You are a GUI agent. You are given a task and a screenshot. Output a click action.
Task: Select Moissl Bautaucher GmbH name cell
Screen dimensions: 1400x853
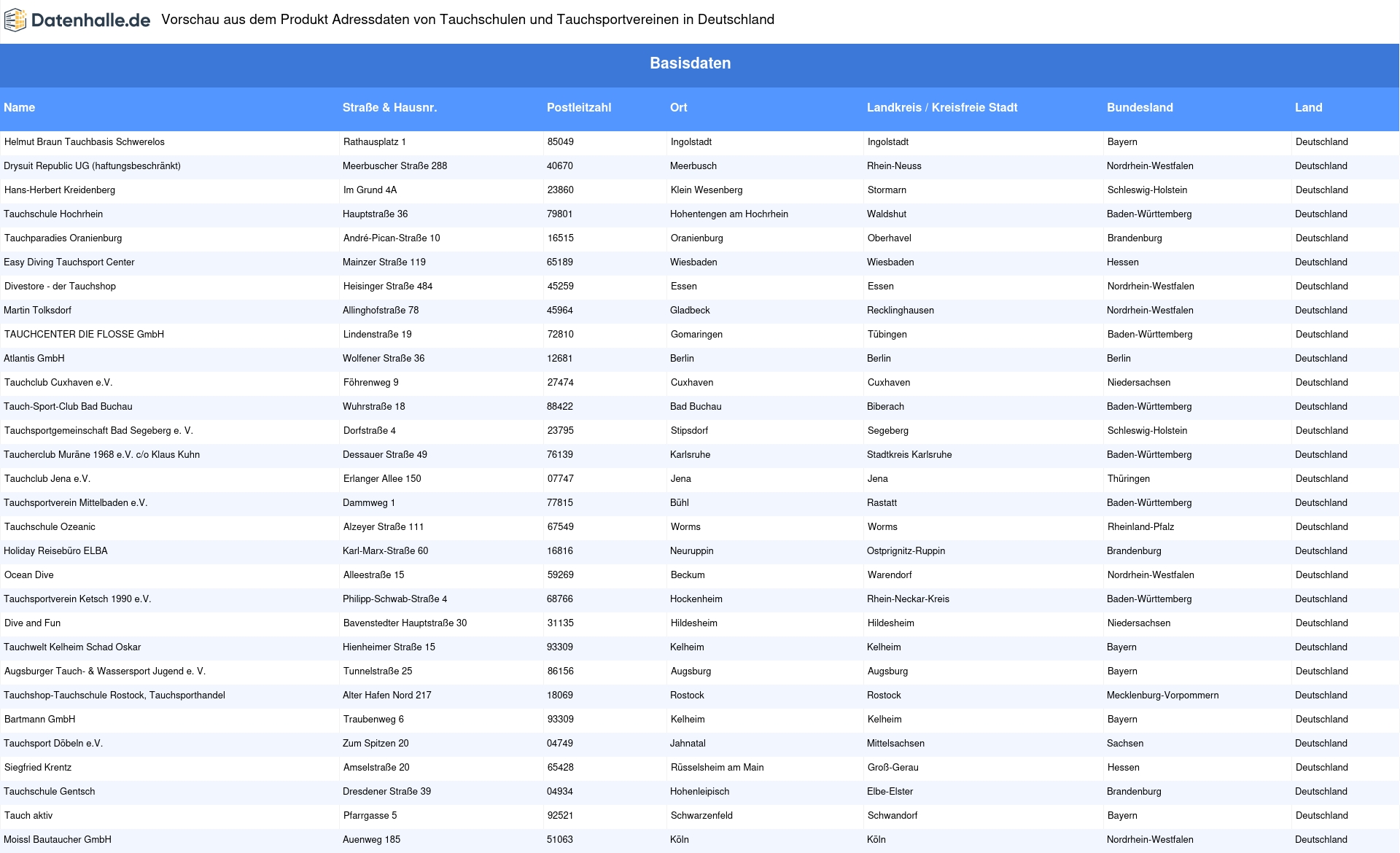[x=58, y=840]
